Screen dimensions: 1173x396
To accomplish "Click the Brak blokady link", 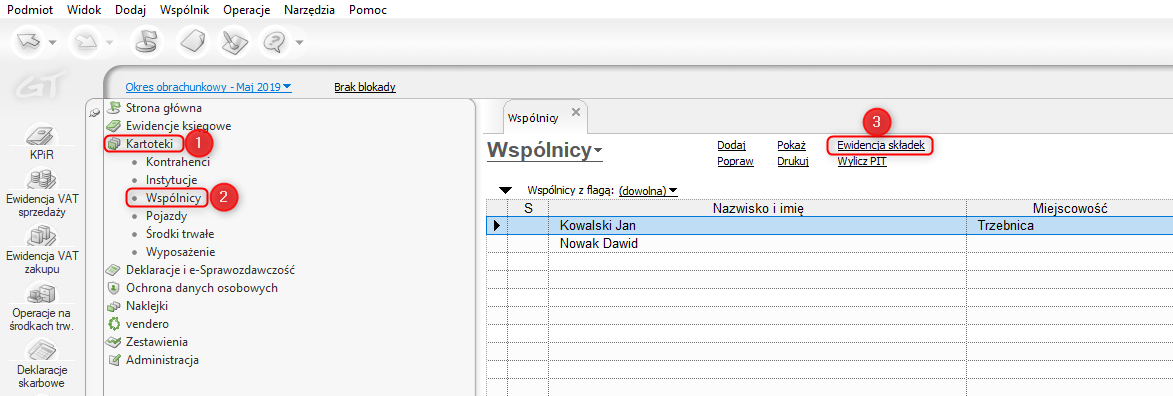I will 364,87.
